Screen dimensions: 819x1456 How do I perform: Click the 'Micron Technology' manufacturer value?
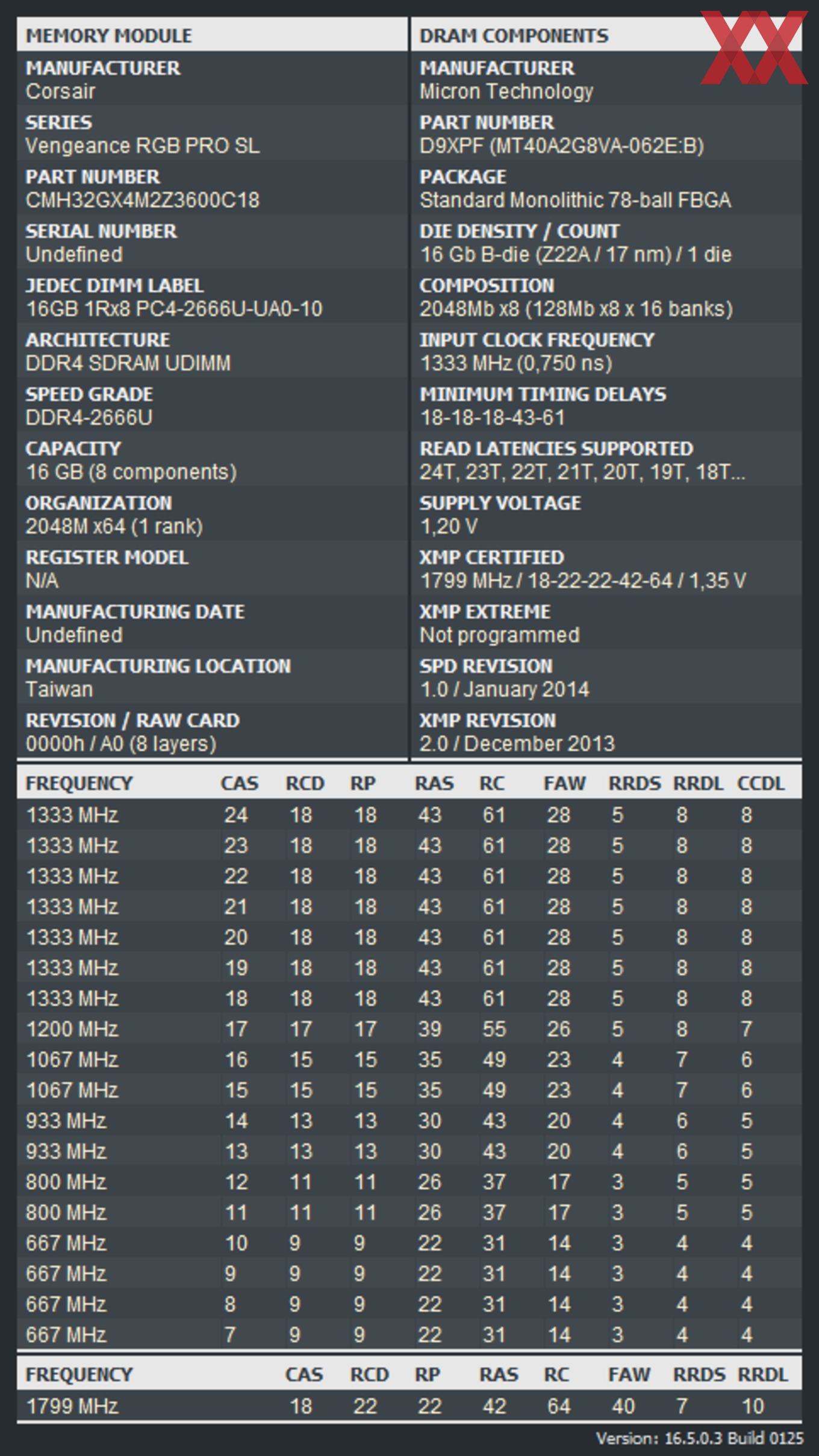tap(506, 92)
